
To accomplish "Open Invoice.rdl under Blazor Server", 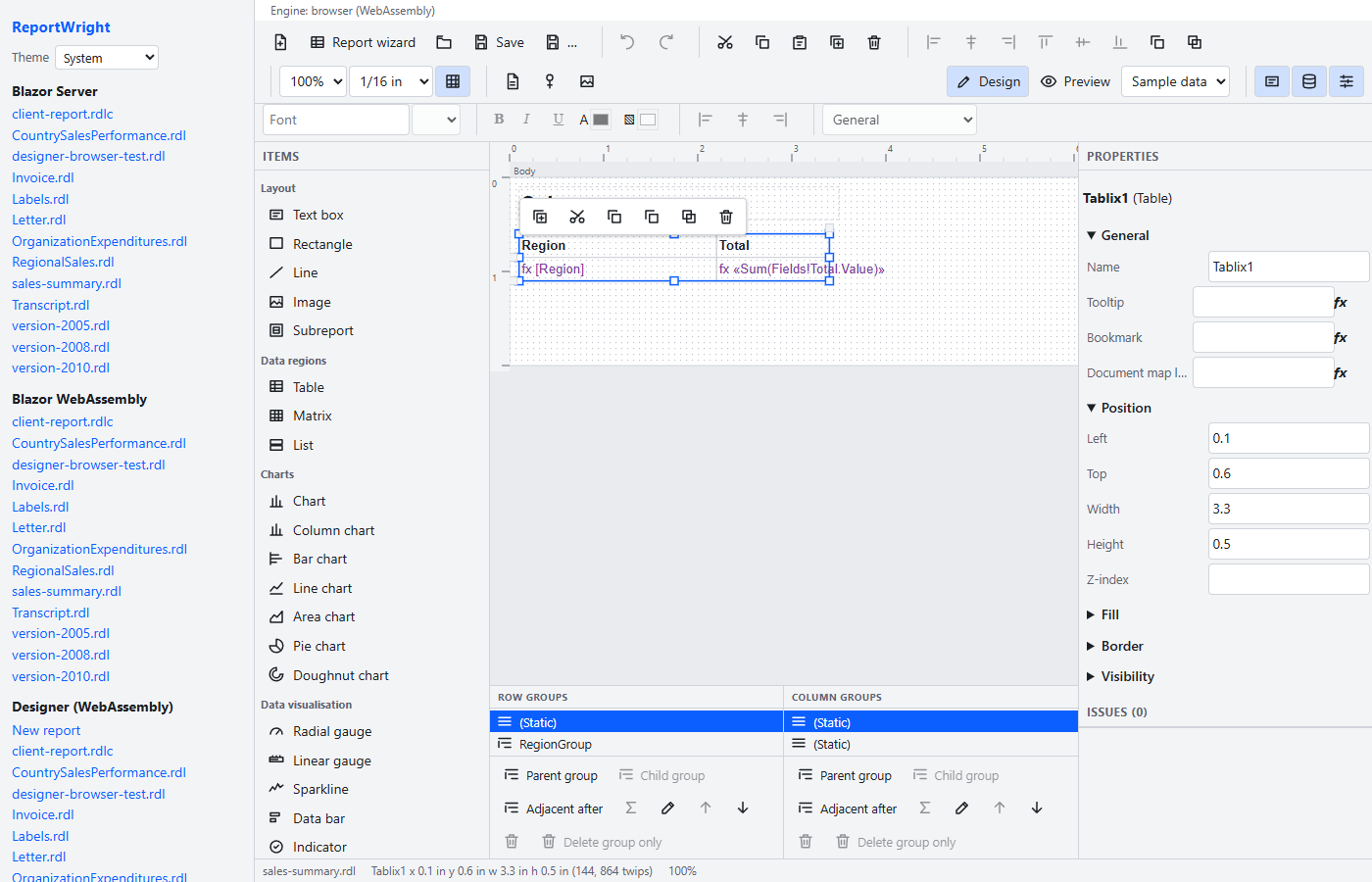I will tap(43, 177).
